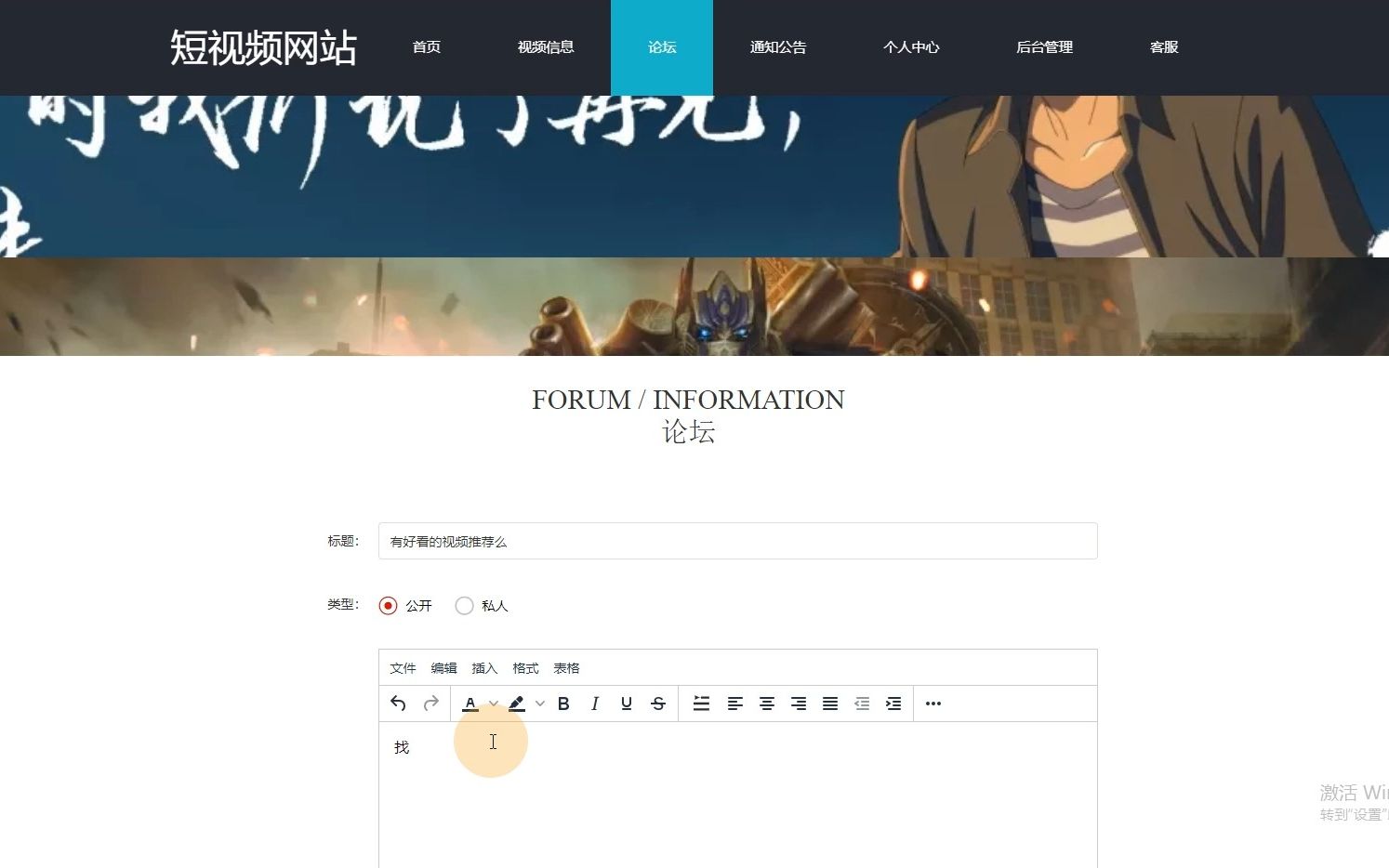Image resolution: width=1389 pixels, height=868 pixels.
Task: Decrease the indent
Action: pos(862,704)
